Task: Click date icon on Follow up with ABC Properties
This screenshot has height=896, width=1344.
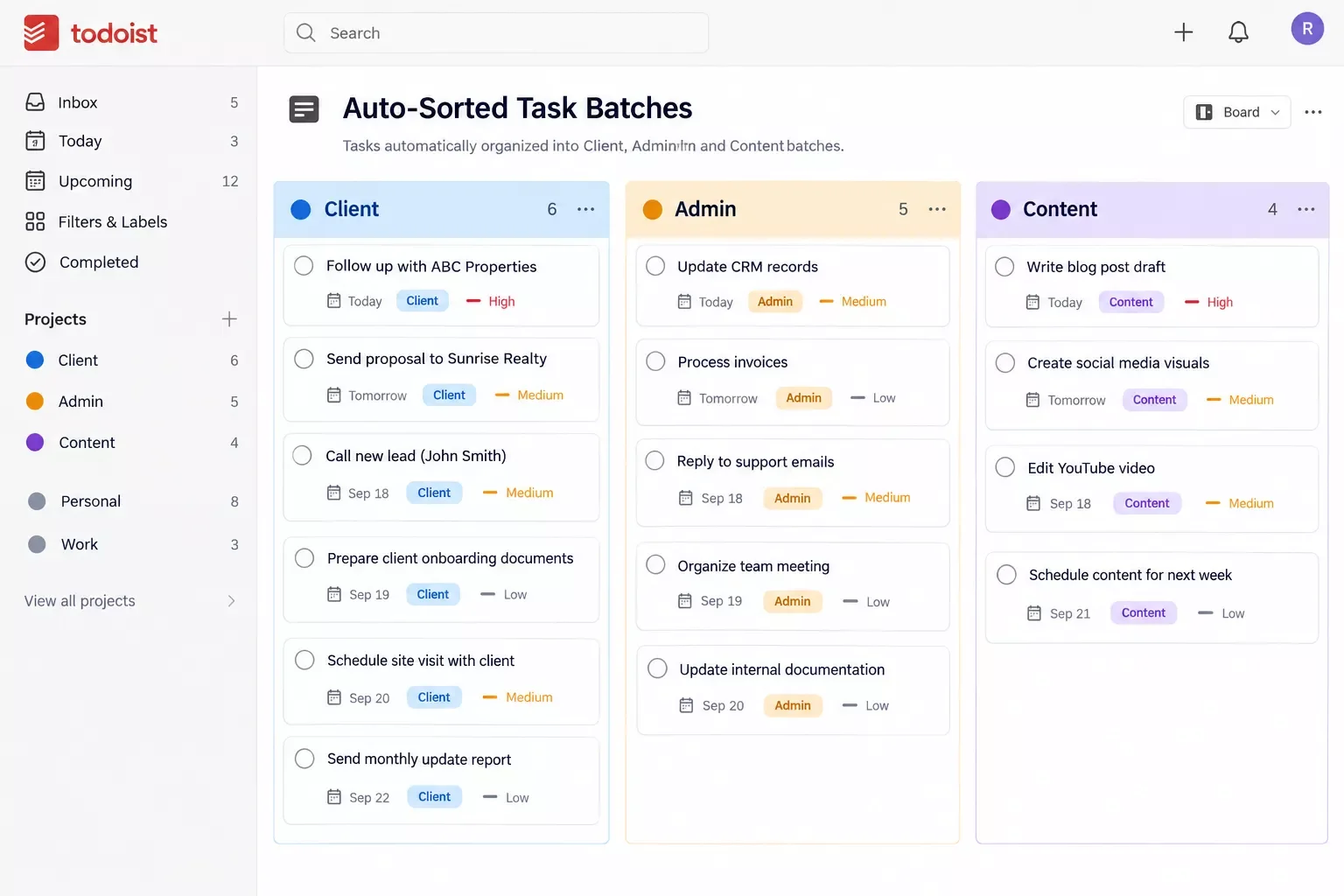Action: [x=333, y=301]
